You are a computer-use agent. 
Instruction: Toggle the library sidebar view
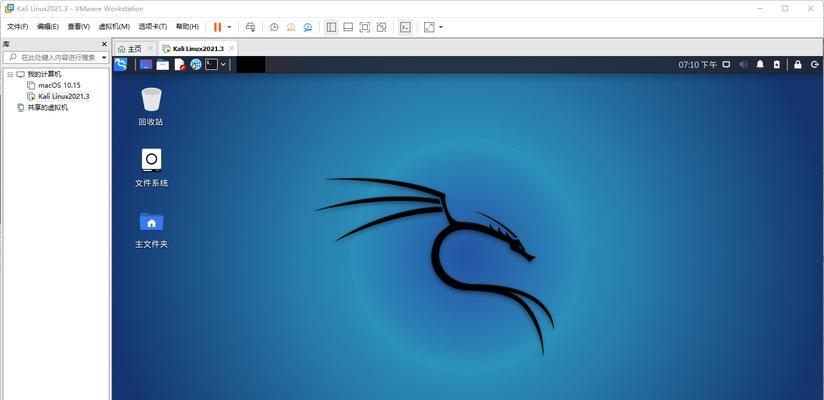point(331,27)
